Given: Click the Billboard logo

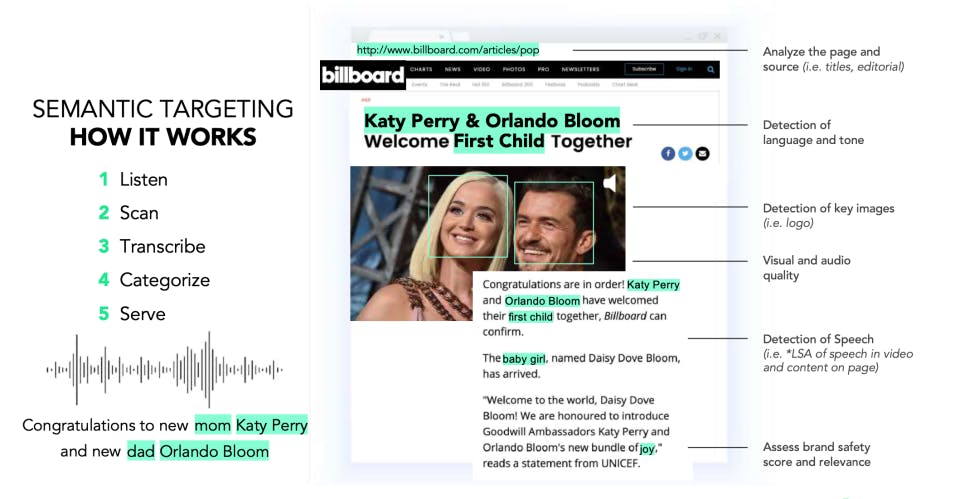Looking at the screenshot, I should coord(362,75).
